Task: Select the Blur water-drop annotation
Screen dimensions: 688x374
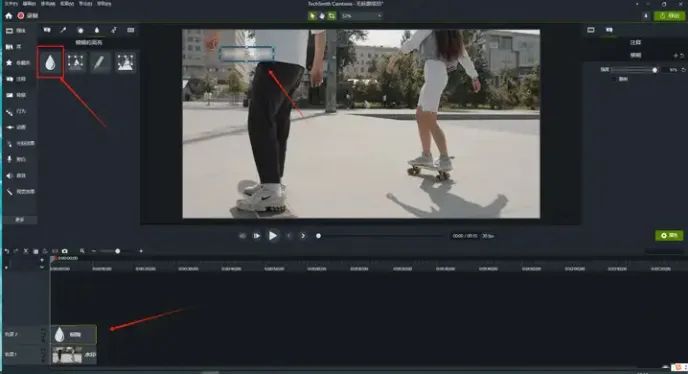Action: (50, 63)
